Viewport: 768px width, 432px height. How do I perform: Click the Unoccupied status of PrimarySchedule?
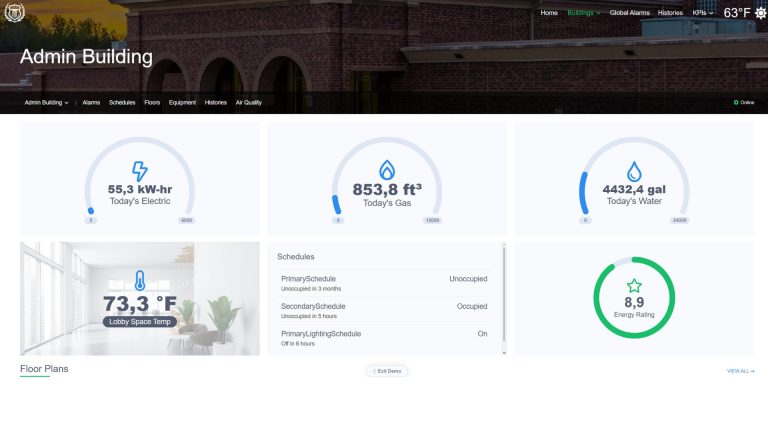(468, 279)
